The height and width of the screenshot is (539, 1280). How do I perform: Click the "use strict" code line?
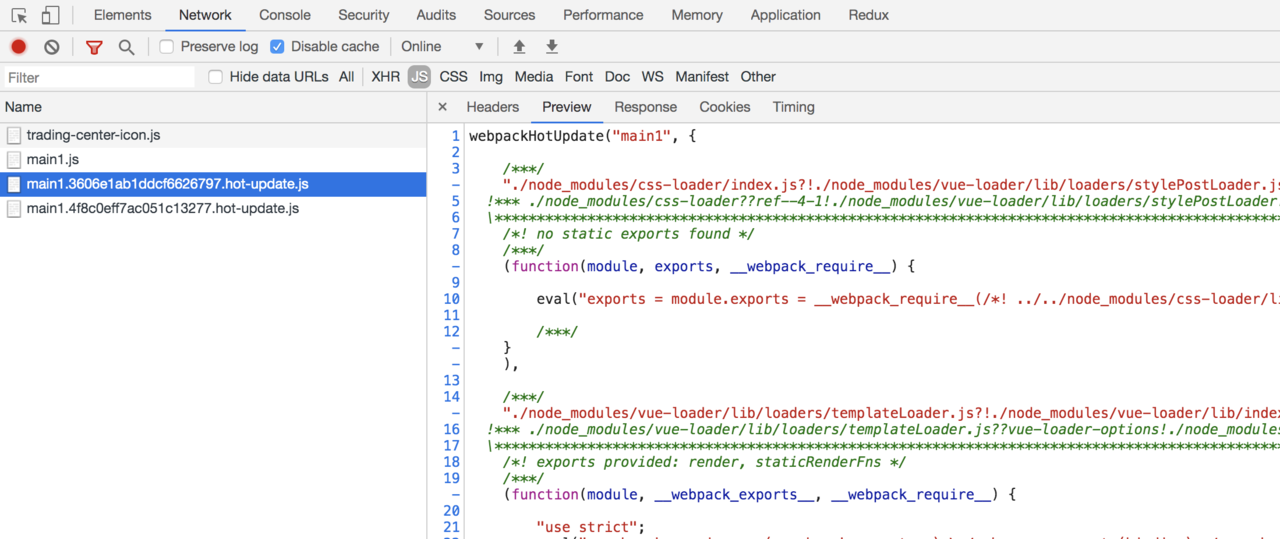(x=591, y=527)
